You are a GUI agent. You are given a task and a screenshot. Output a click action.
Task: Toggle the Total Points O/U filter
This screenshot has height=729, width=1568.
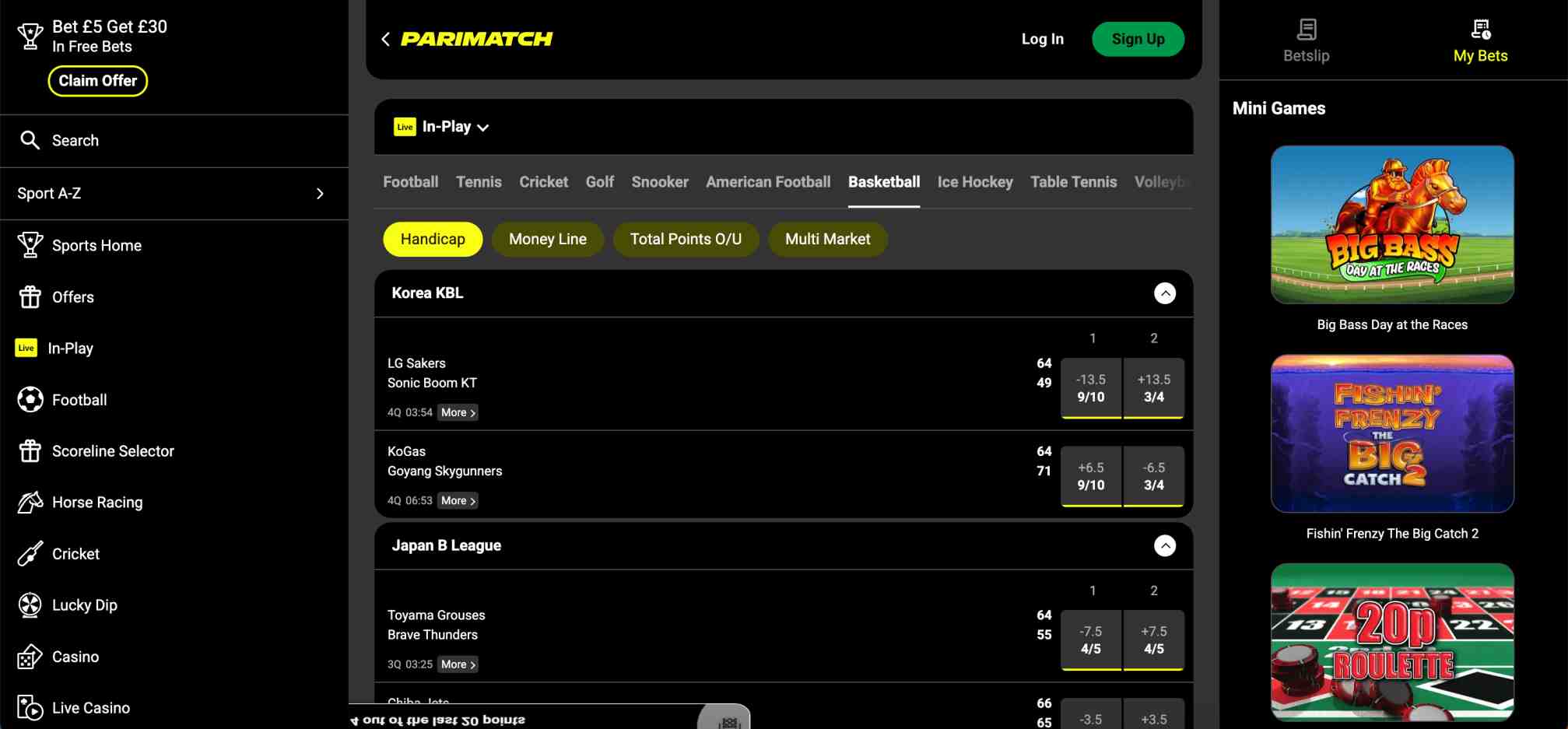[x=686, y=239]
